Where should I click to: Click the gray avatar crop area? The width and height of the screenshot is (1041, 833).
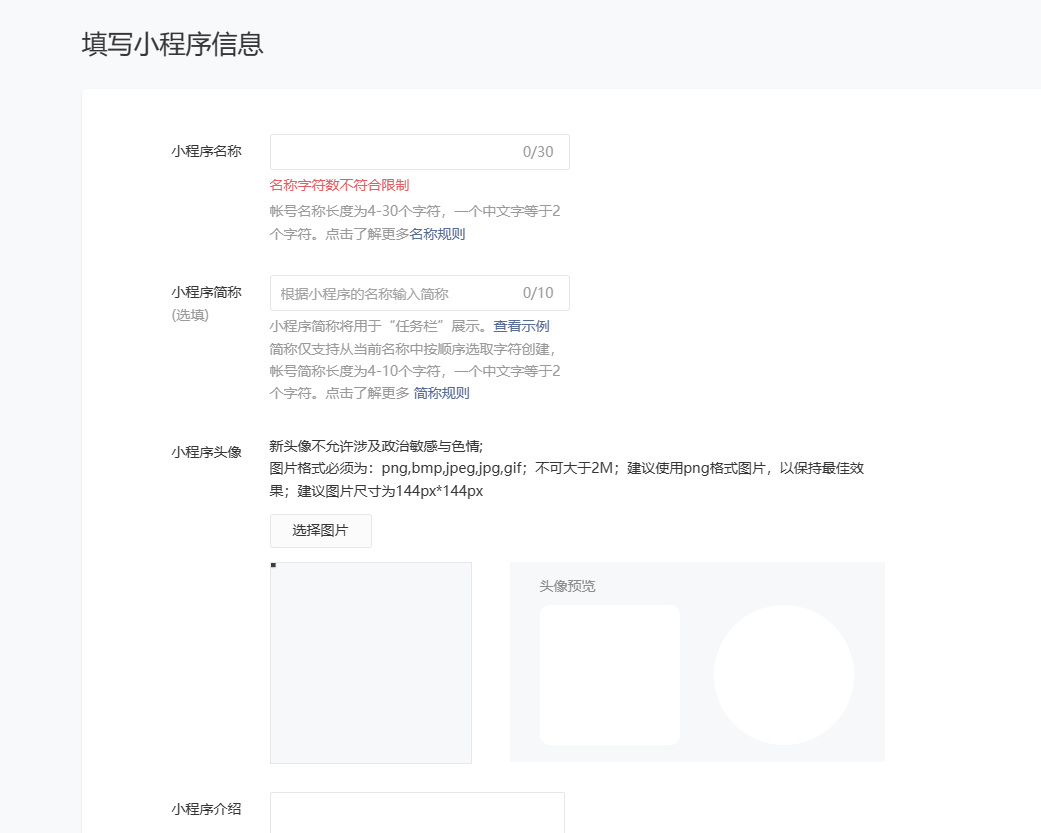(371, 663)
